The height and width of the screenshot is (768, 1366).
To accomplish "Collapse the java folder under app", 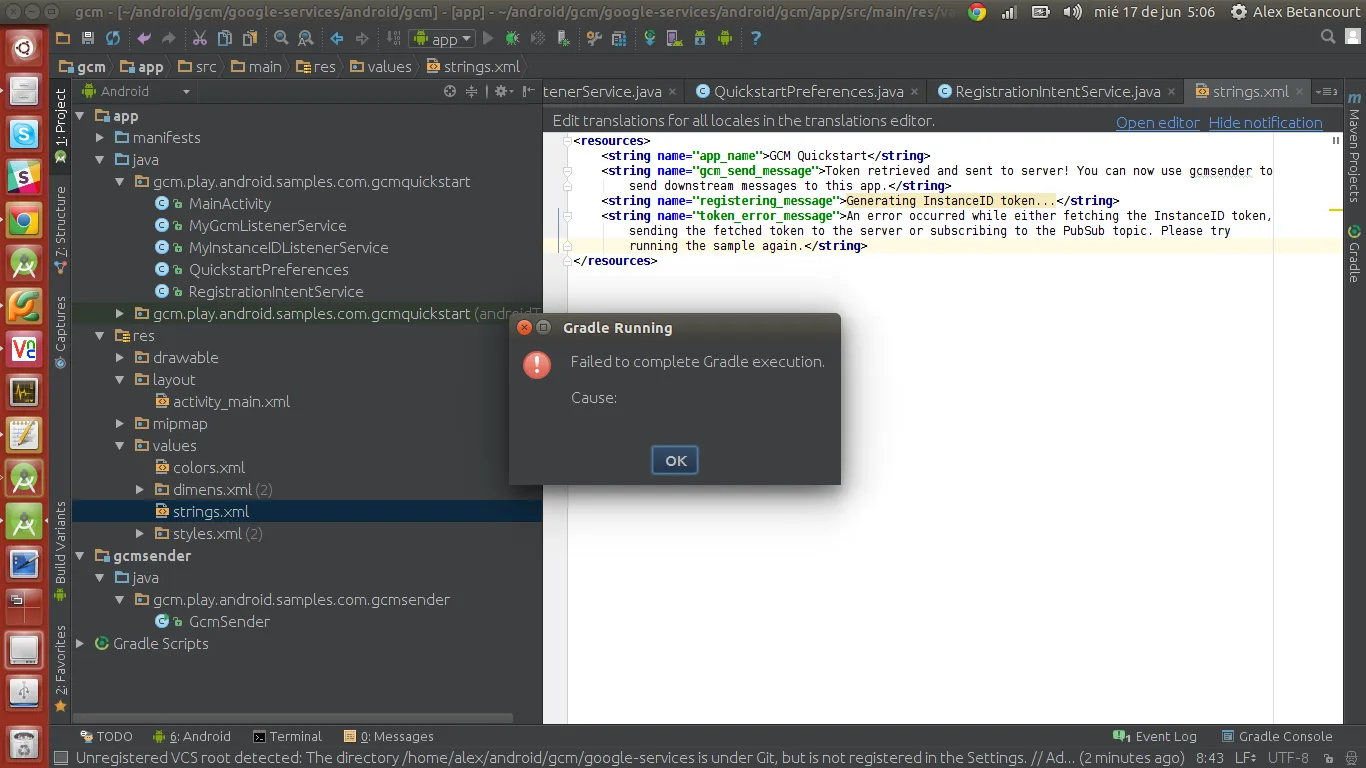I will [100, 160].
